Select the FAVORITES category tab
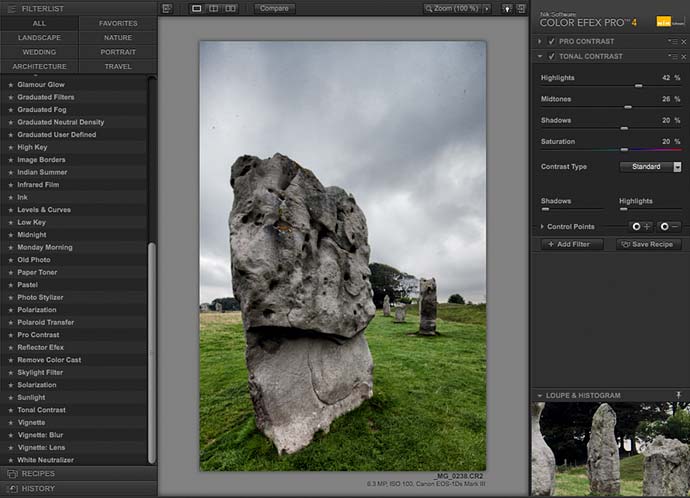The width and height of the screenshot is (690, 498). click(x=118, y=23)
